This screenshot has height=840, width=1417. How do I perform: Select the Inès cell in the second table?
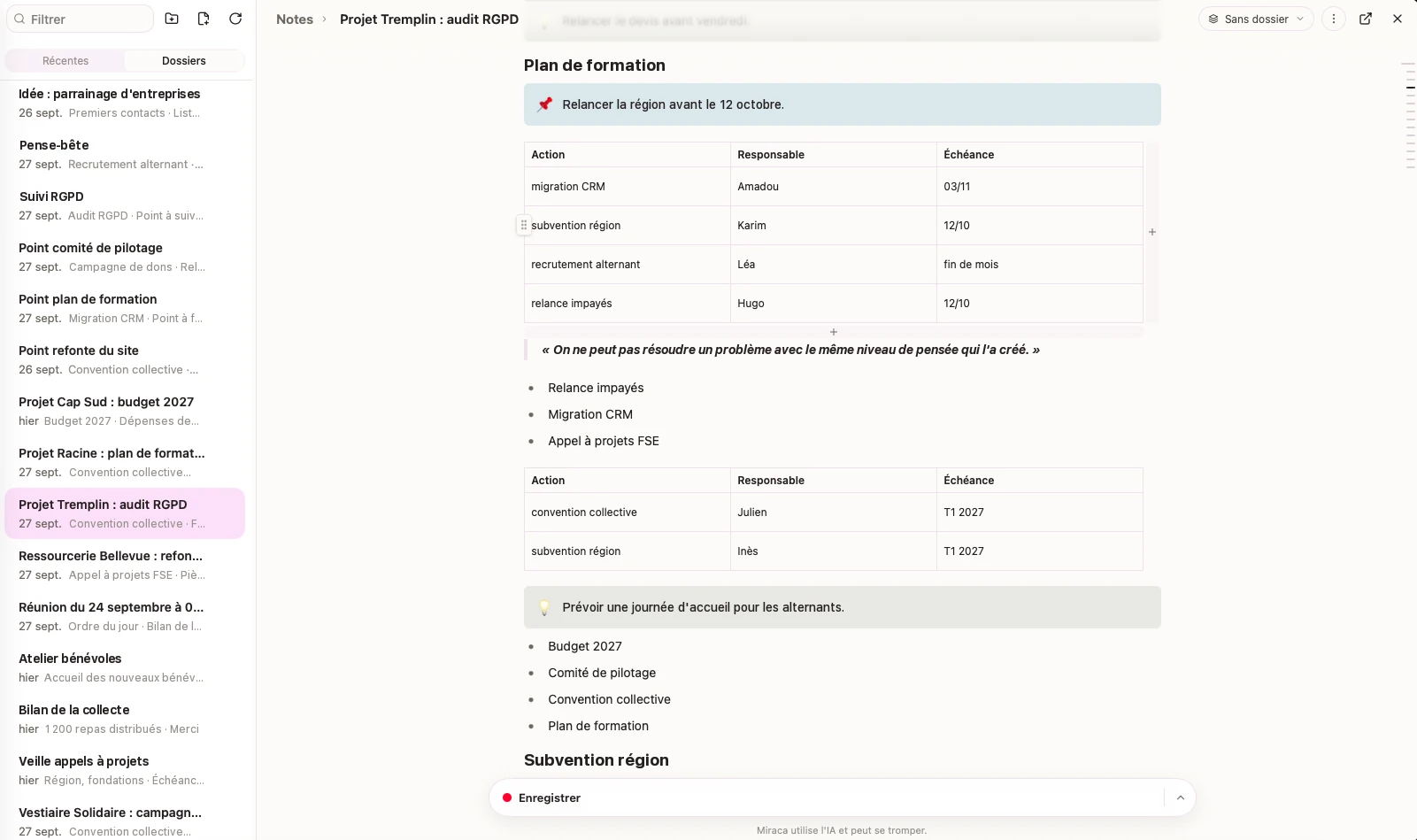coord(834,551)
